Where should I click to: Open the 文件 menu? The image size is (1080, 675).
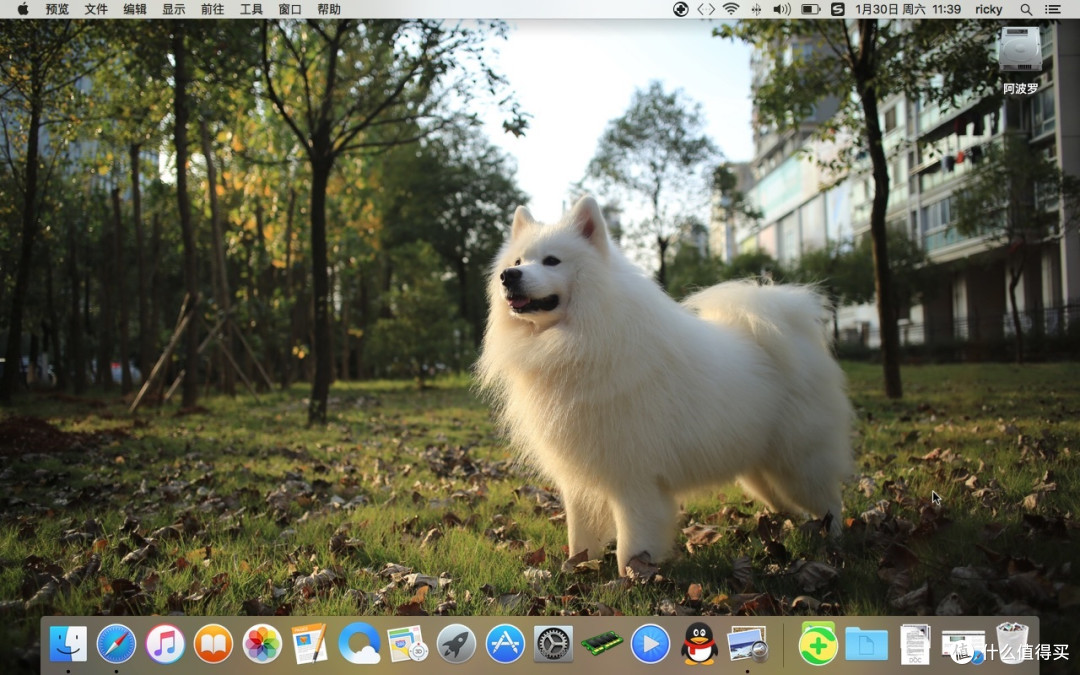(x=96, y=9)
